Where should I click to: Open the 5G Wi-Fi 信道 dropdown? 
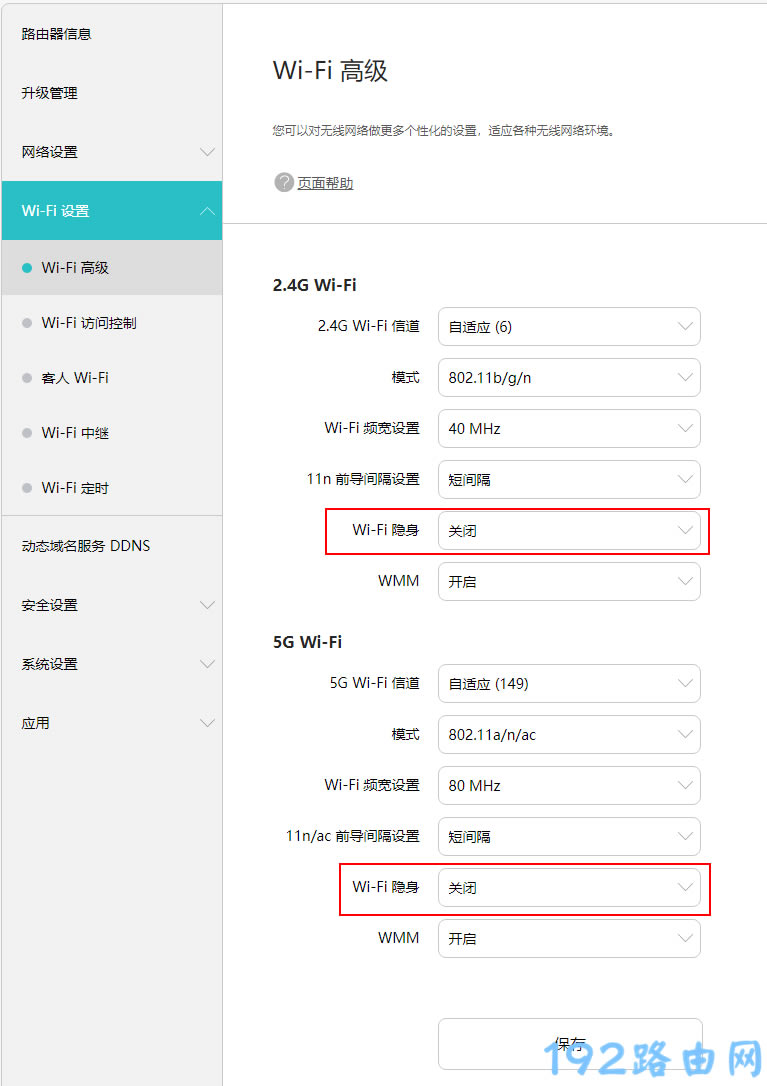pos(568,683)
